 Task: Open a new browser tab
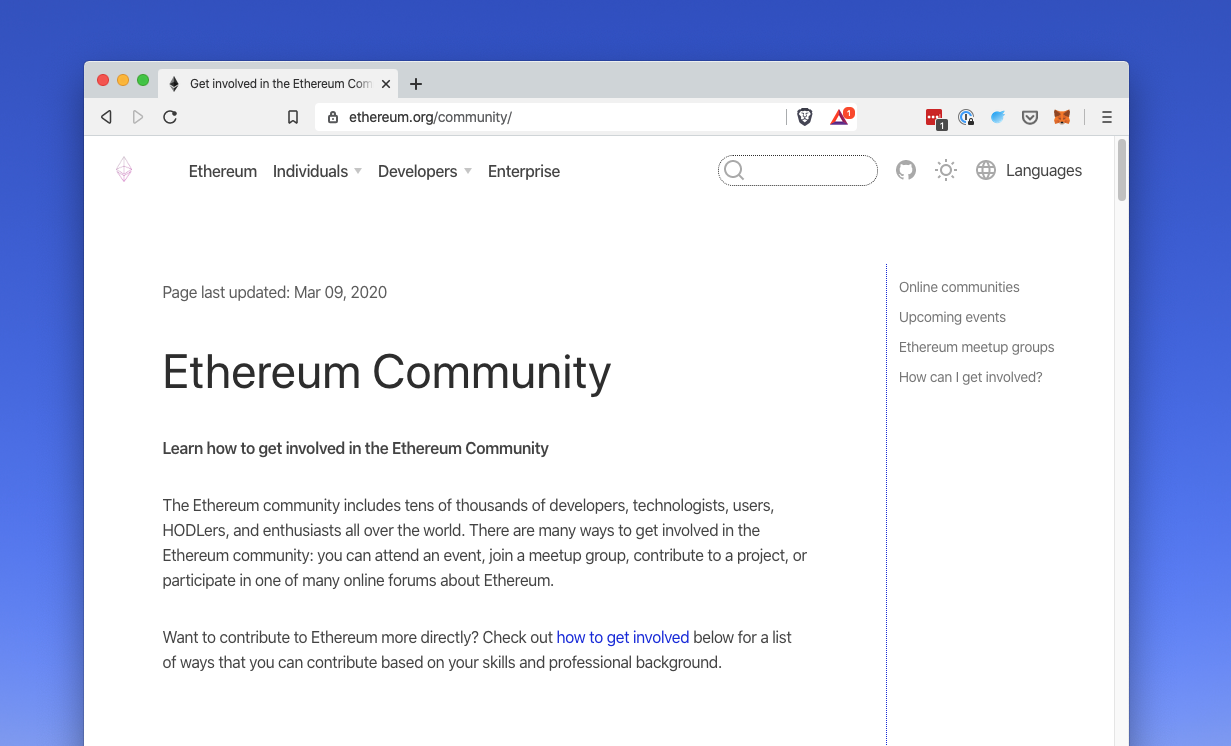[416, 84]
